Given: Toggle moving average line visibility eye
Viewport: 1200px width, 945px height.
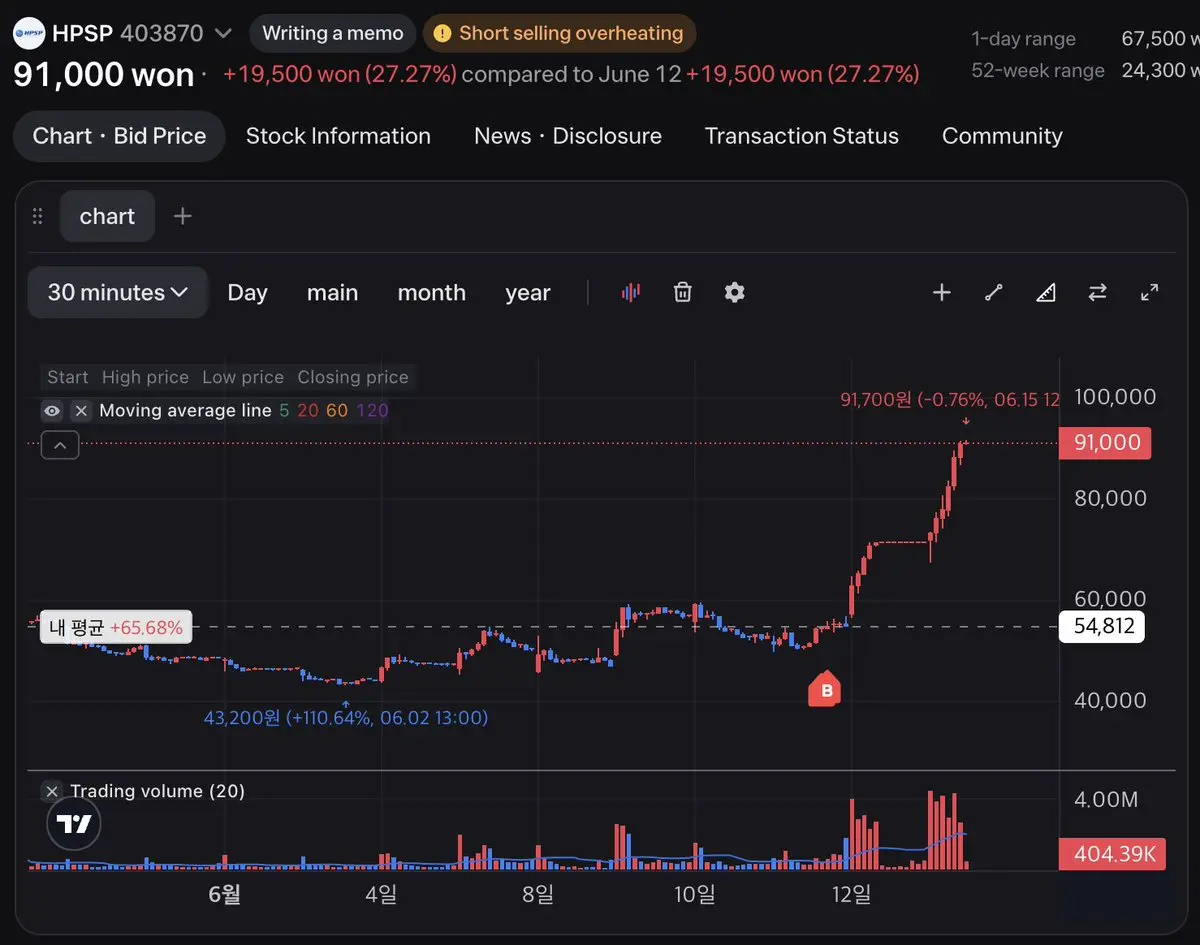Looking at the screenshot, I should 52,410.
